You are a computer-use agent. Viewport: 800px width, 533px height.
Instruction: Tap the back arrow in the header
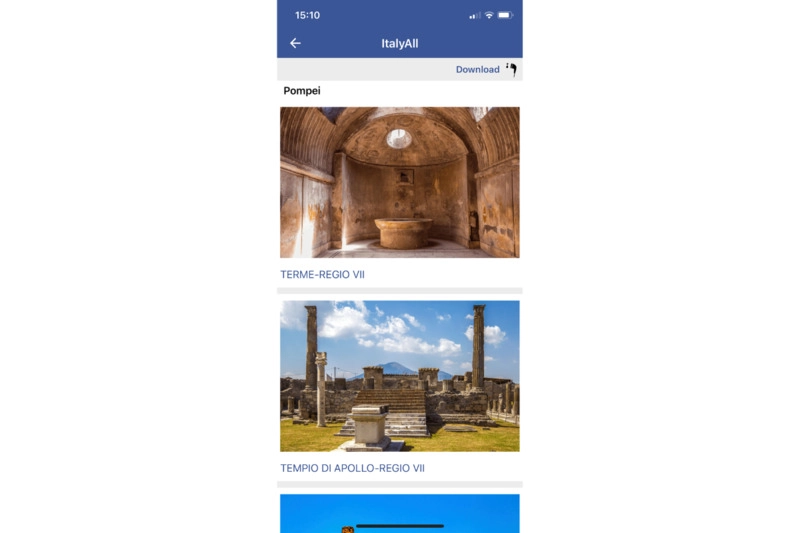[295, 43]
